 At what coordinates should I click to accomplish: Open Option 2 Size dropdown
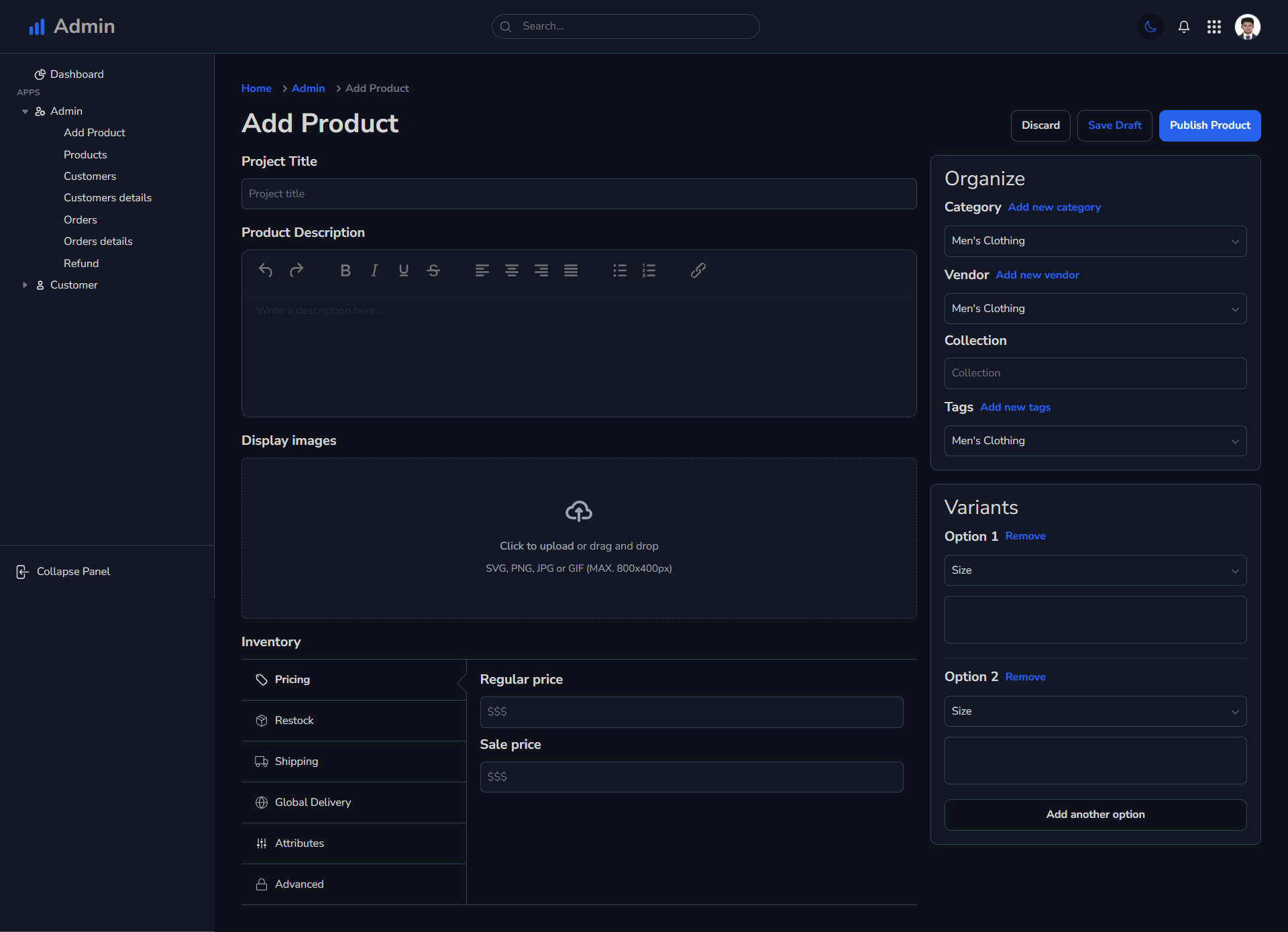tap(1095, 711)
